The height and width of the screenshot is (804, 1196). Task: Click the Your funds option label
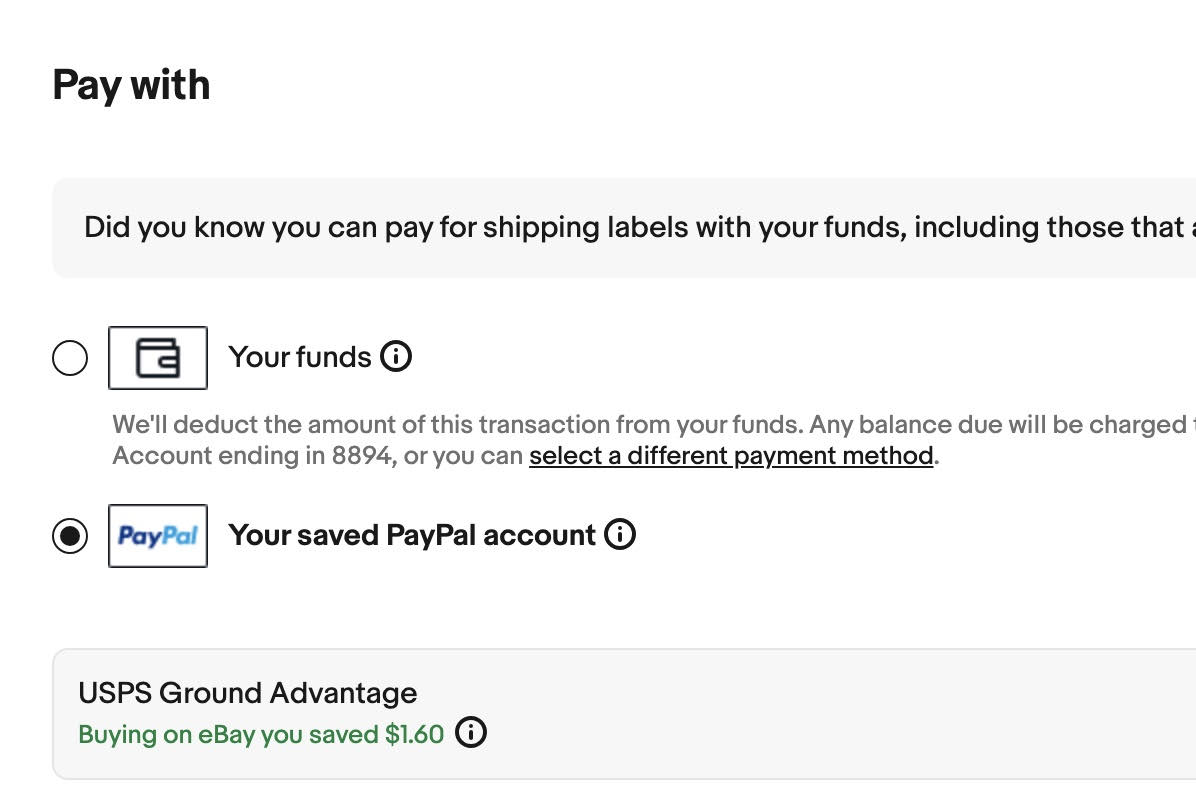pos(300,355)
